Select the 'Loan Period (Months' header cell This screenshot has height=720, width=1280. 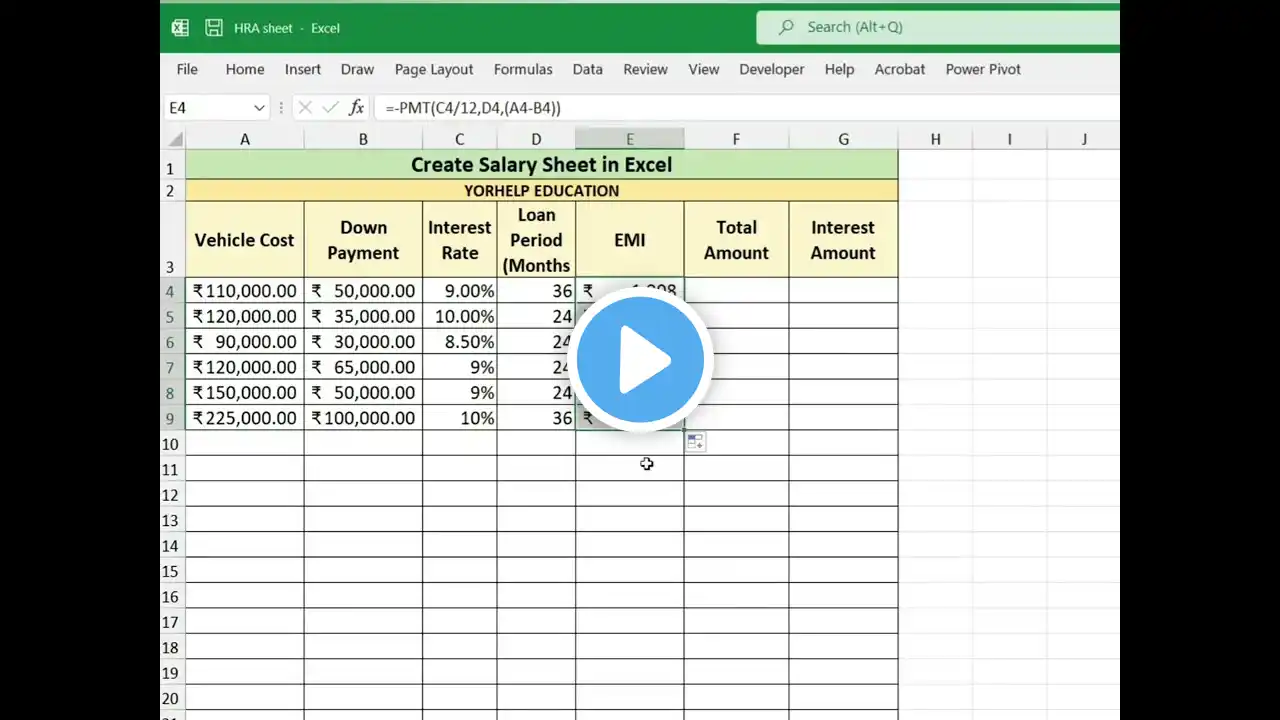(x=536, y=240)
